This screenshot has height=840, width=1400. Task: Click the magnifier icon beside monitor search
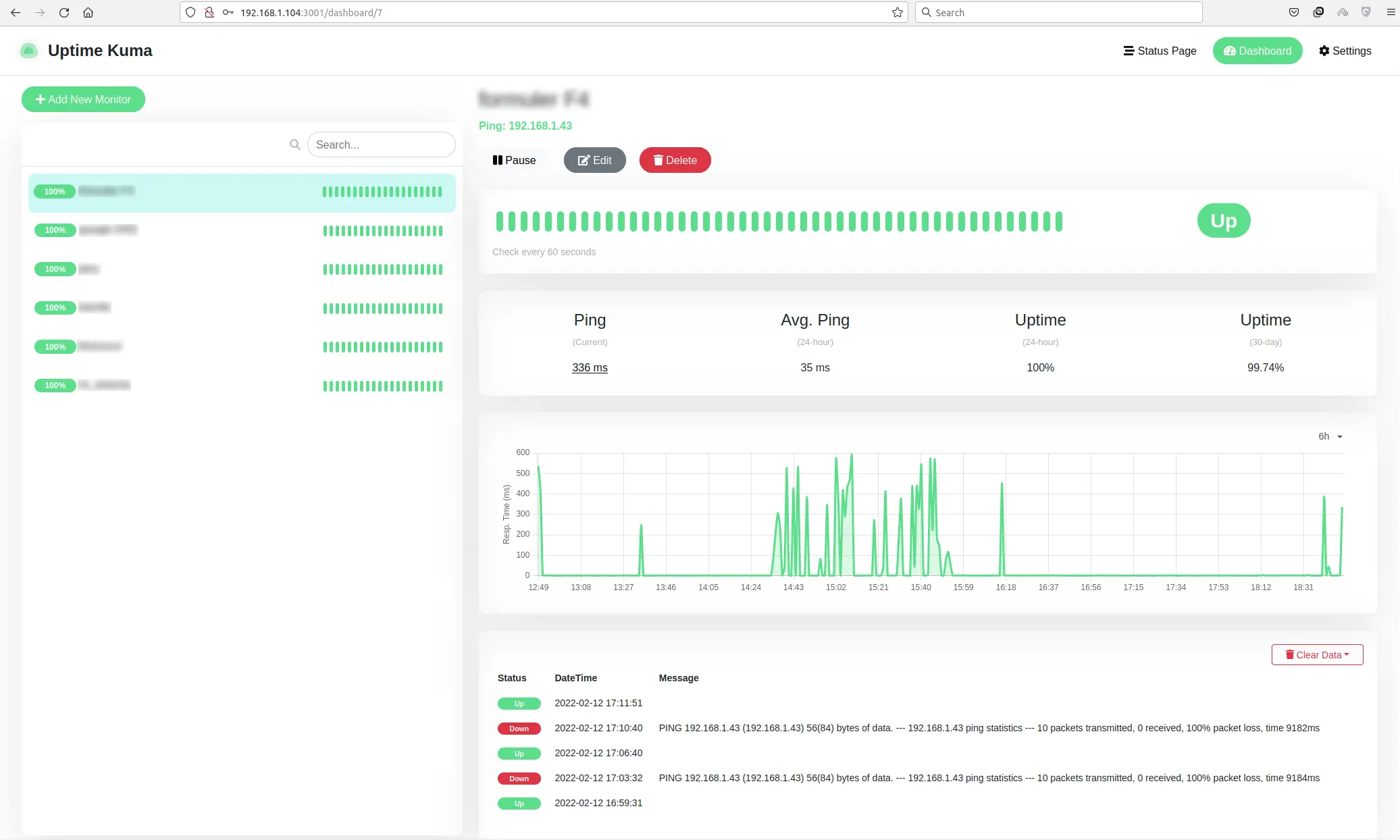point(294,145)
